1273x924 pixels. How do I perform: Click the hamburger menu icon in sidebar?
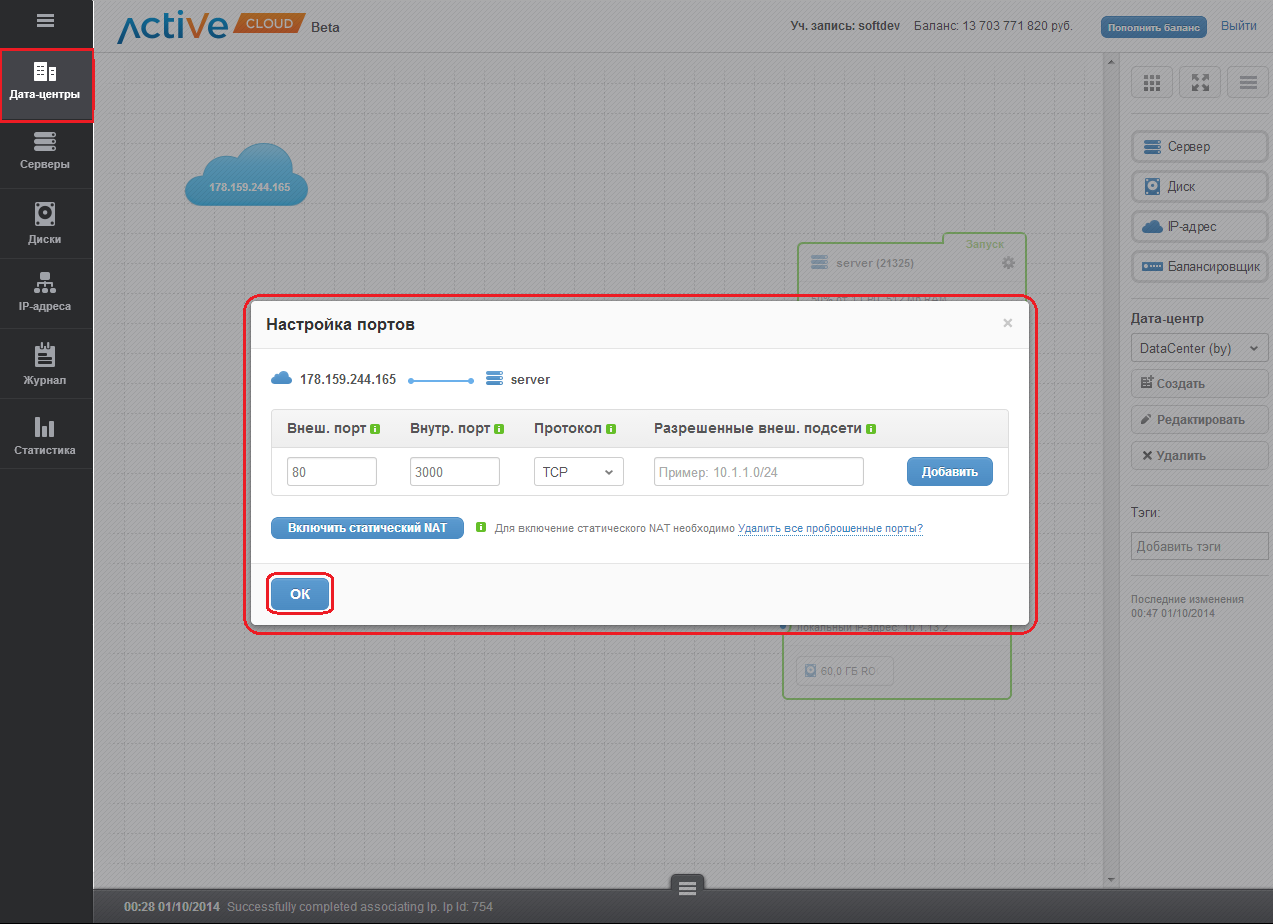(x=45, y=20)
